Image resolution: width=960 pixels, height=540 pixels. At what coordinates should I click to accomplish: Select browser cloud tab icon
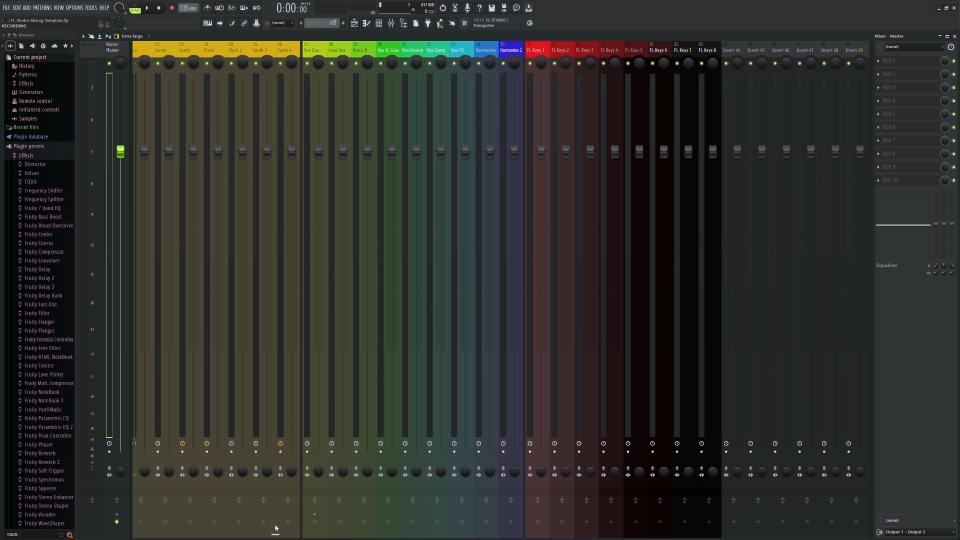(54, 46)
